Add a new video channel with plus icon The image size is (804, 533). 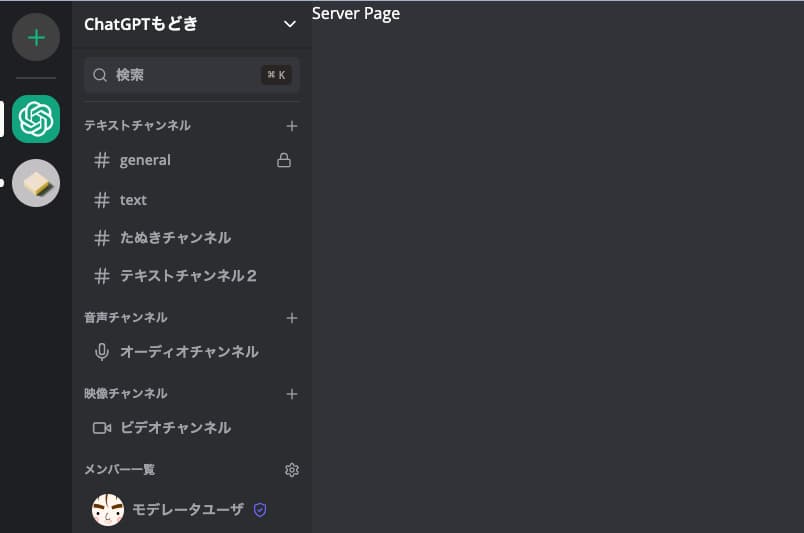[x=292, y=394]
